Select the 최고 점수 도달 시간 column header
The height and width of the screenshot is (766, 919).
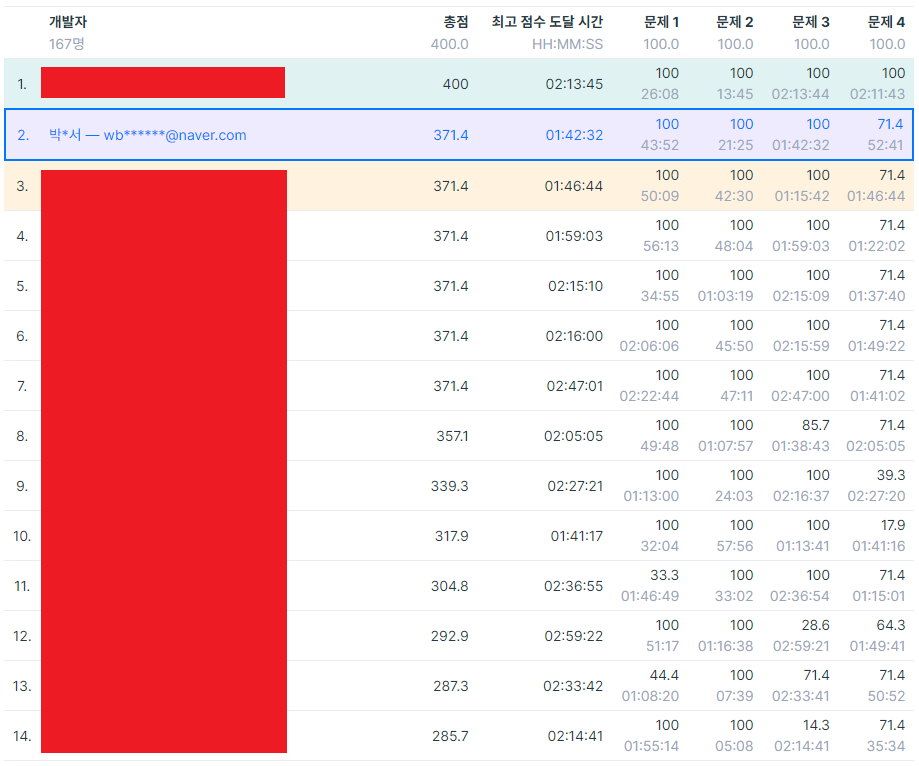point(547,22)
